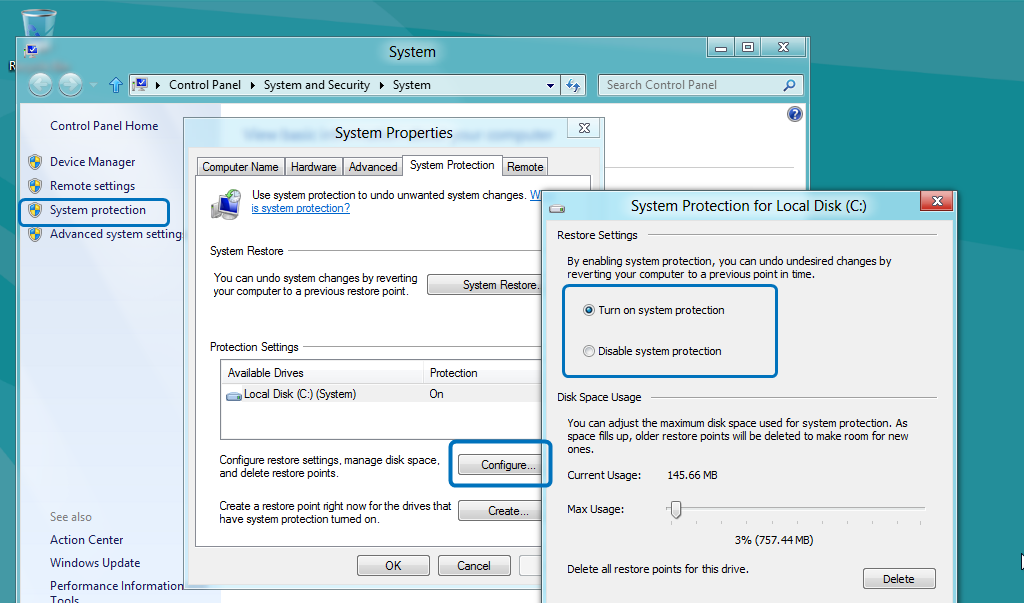This screenshot has width=1024, height=603.
Task: Go up one level with the Up arrow
Action: pyautogui.click(x=116, y=85)
